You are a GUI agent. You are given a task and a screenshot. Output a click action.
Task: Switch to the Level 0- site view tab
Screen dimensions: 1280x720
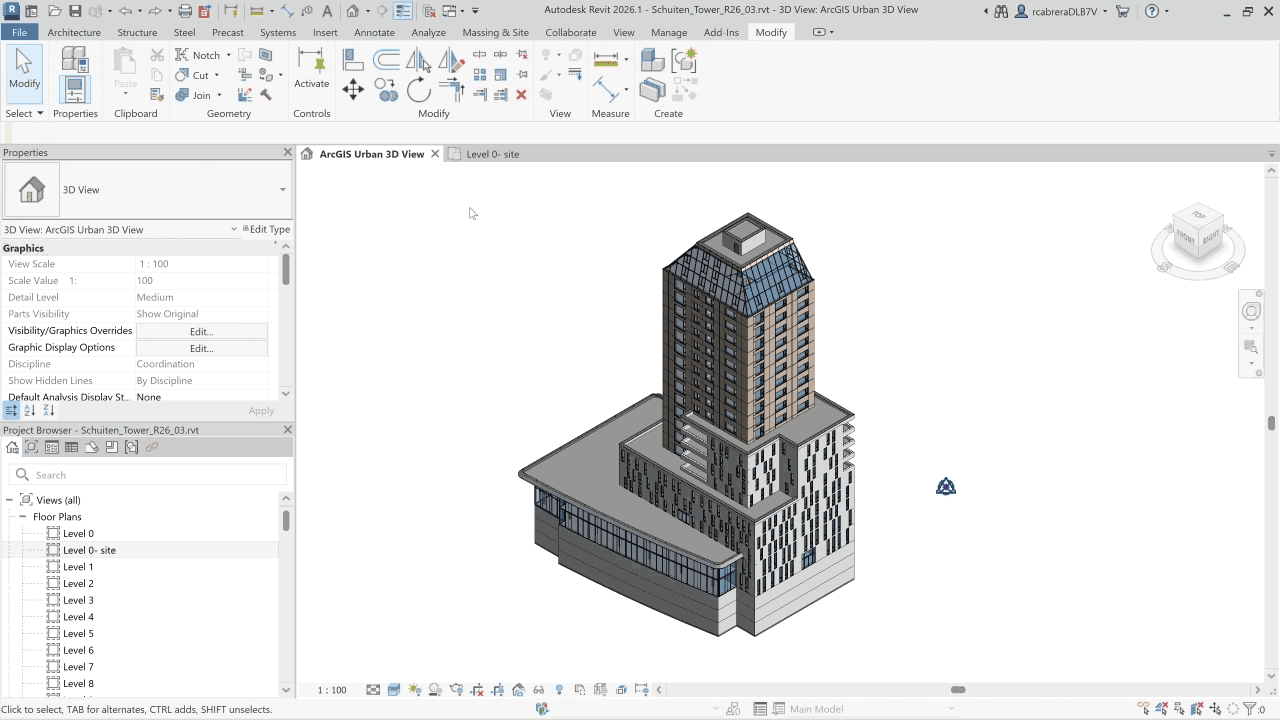492,154
